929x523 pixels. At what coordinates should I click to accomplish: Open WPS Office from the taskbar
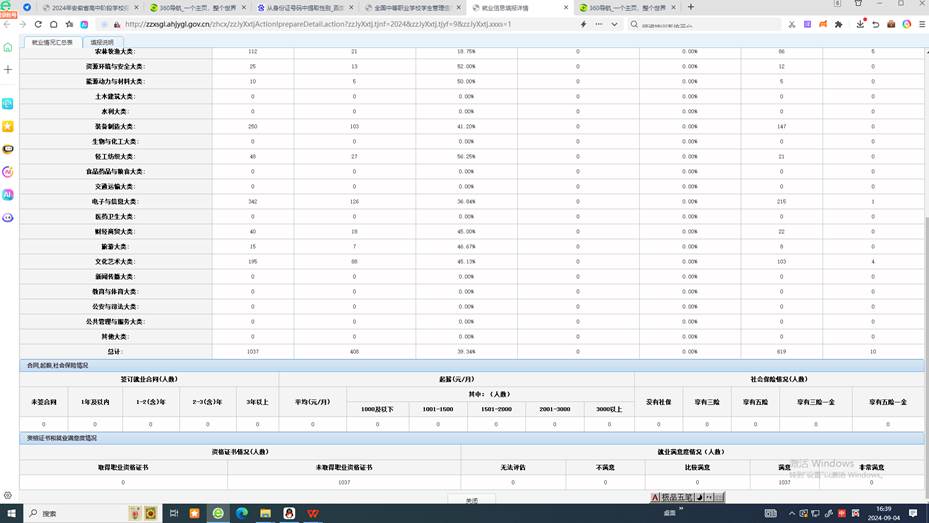pyautogui.click(x=313, y=513)
